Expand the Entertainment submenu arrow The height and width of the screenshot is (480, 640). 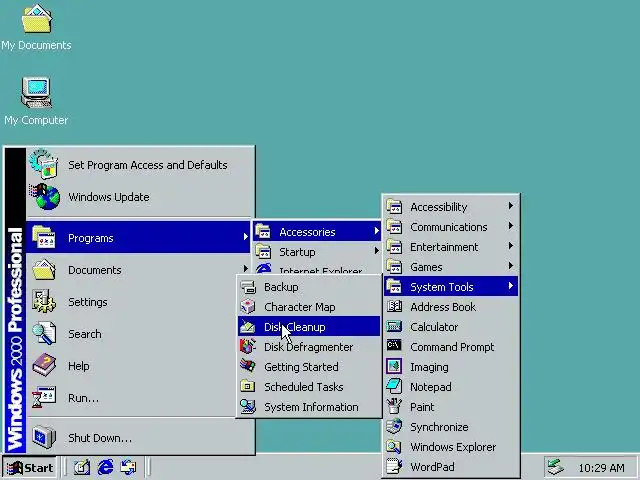511,246
